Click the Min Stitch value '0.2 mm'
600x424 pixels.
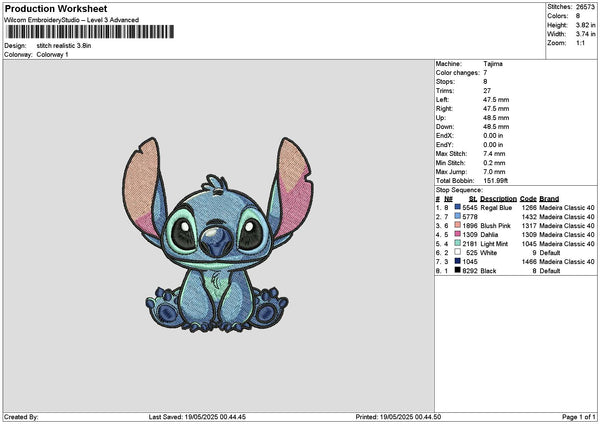(494, 163)
